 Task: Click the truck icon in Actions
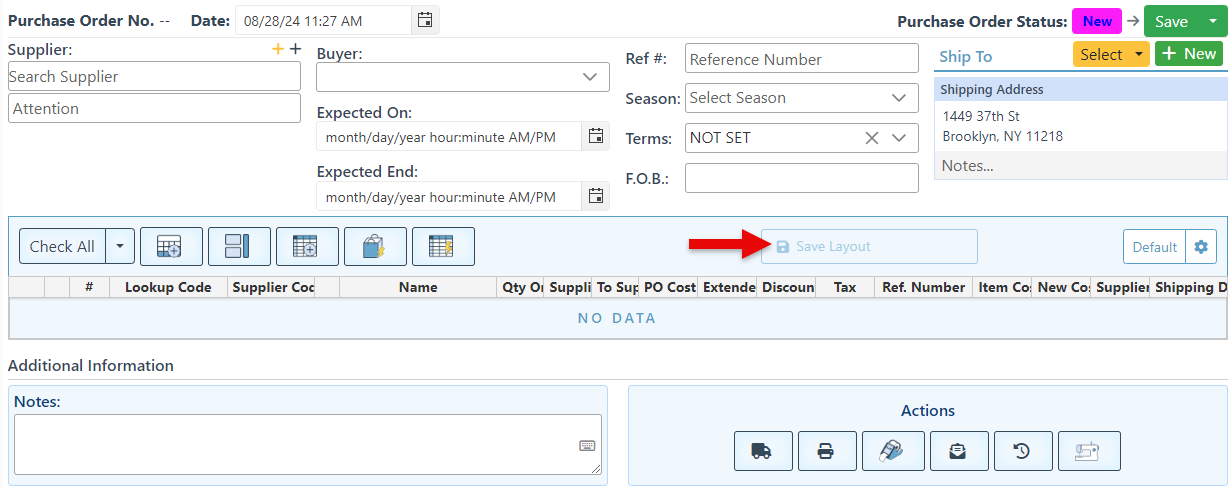tap(763, 451)
